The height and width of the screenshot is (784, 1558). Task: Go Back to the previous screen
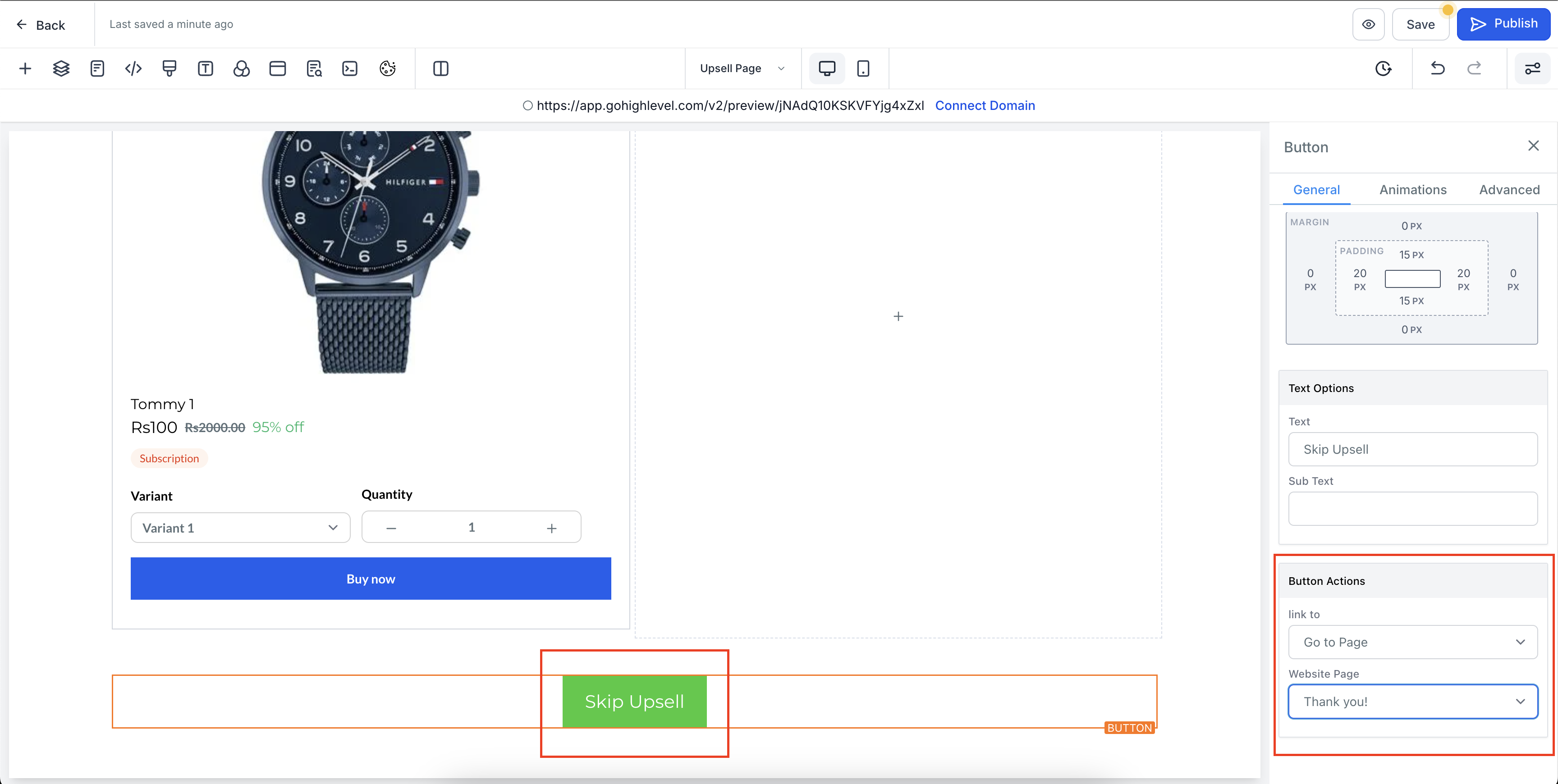[x=41, y=25]
